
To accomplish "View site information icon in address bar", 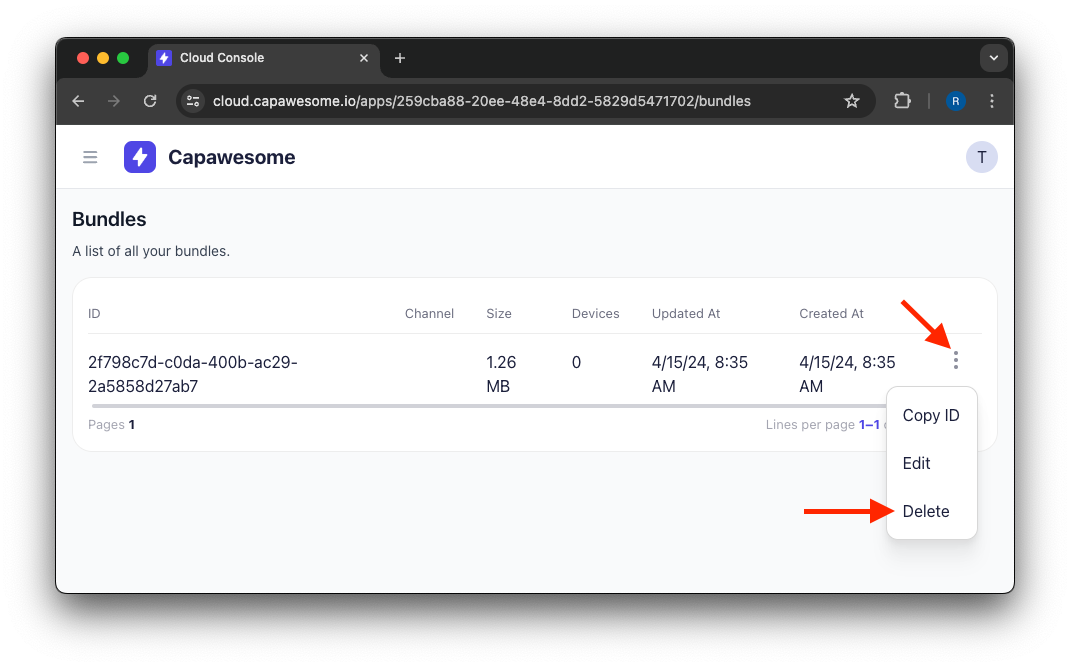I will [194, 101].
